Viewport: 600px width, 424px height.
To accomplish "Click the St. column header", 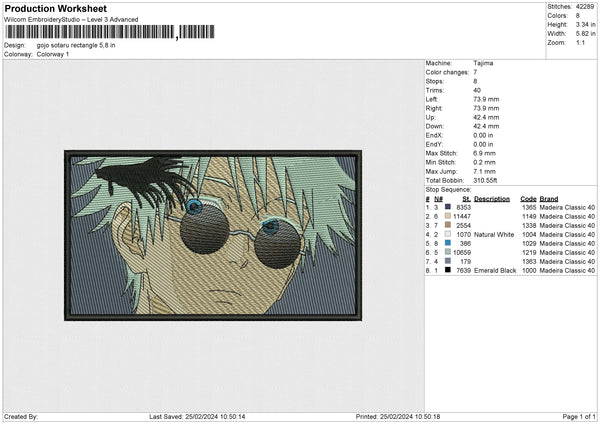I will coord(465,198).
